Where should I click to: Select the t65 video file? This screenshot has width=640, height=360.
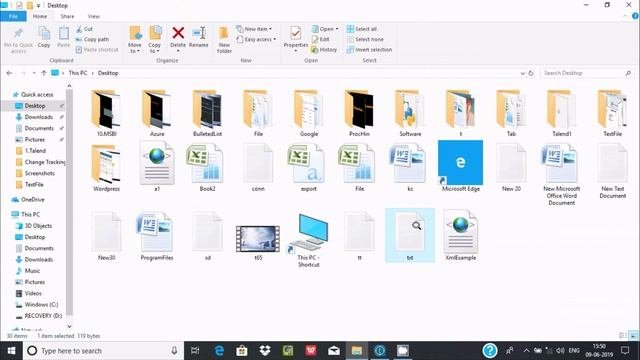coord(258,239)
